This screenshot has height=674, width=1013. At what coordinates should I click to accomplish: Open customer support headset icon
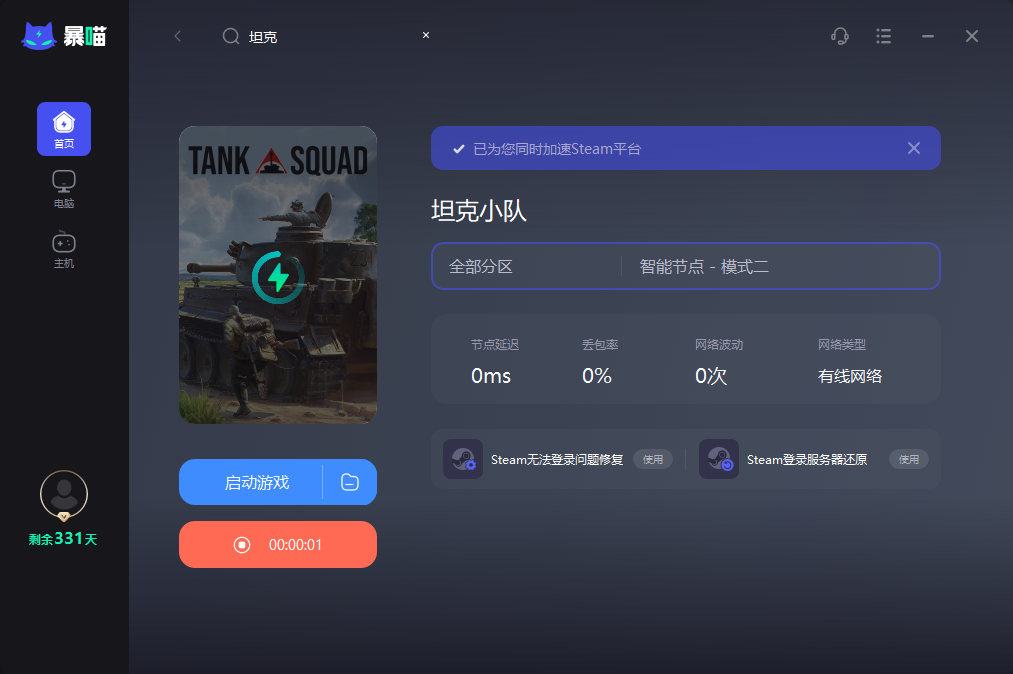[840, 36]
